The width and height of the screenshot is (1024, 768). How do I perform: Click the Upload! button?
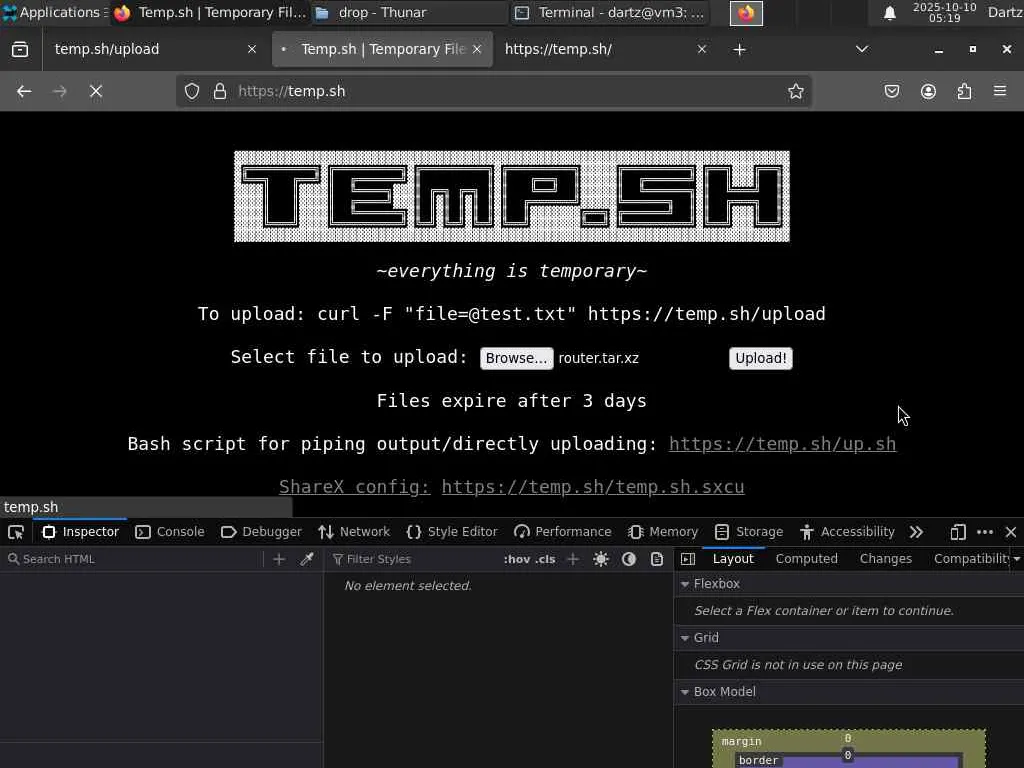[761, 359]
